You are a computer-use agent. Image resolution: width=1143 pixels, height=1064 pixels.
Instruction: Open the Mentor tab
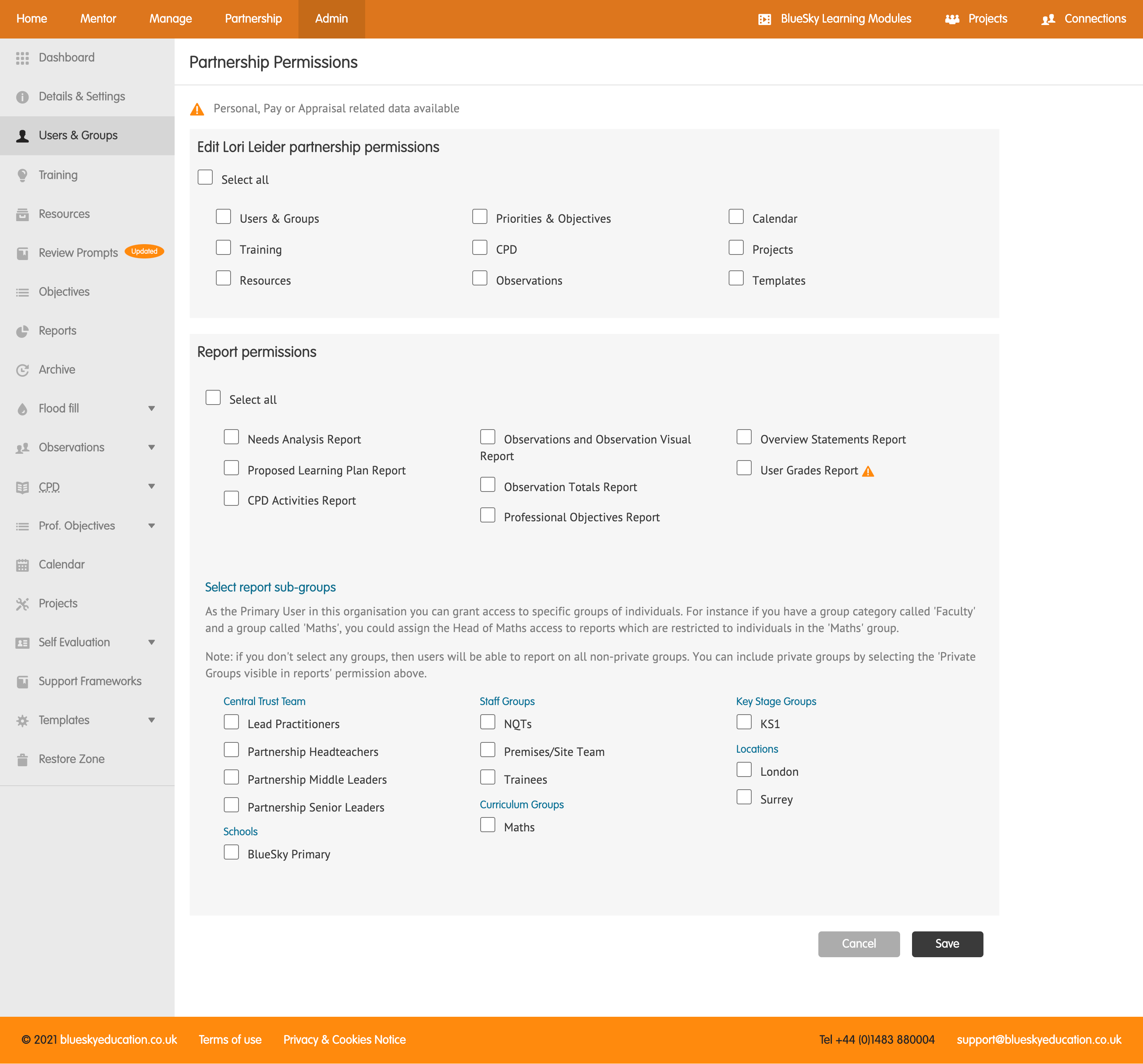click(98, 19)
